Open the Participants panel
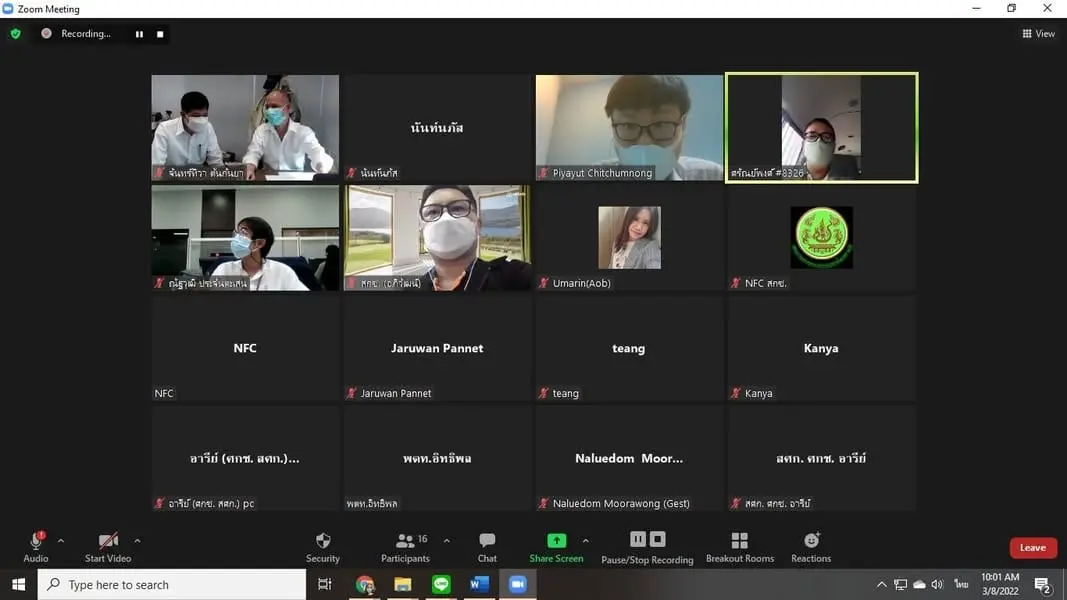This screenshot has width=1067, height=600. coord(406,547)
